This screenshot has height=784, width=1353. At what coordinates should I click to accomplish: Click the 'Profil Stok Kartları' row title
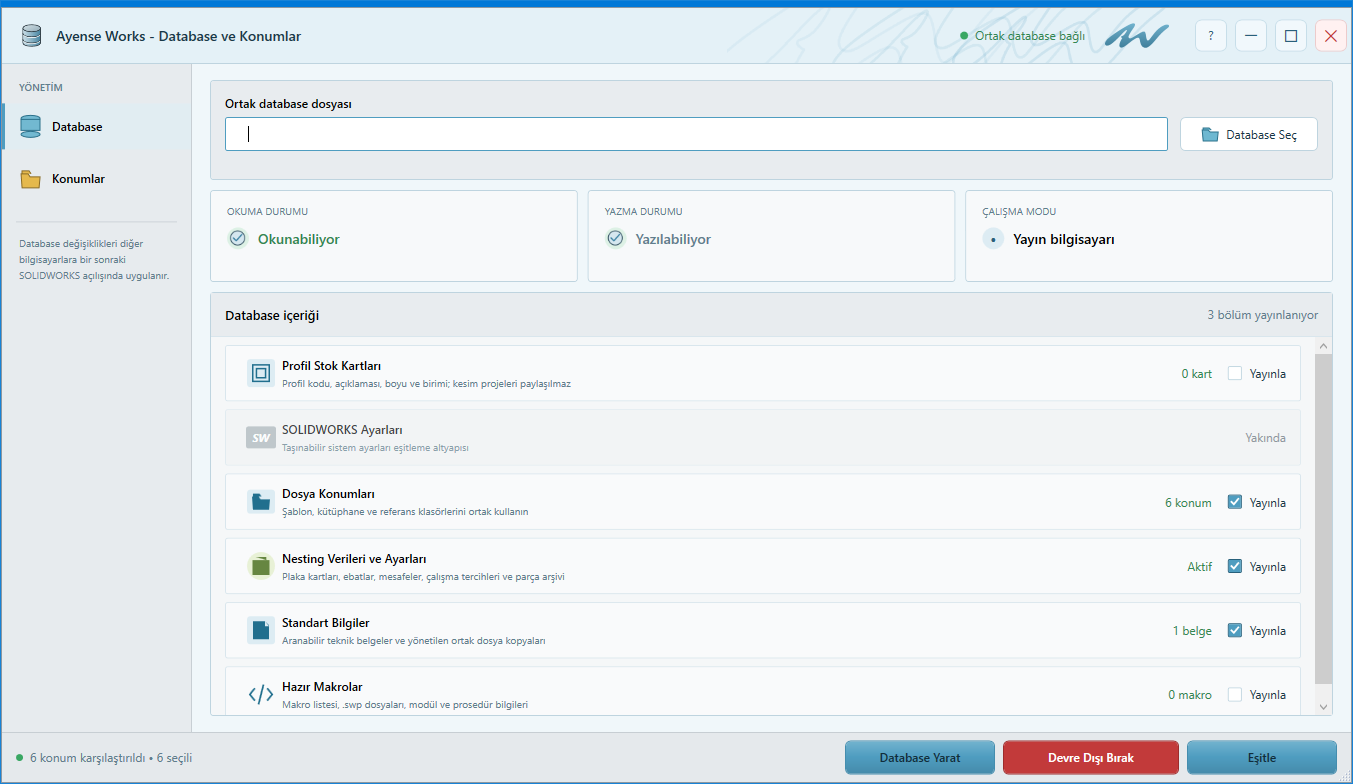point(331,366)
